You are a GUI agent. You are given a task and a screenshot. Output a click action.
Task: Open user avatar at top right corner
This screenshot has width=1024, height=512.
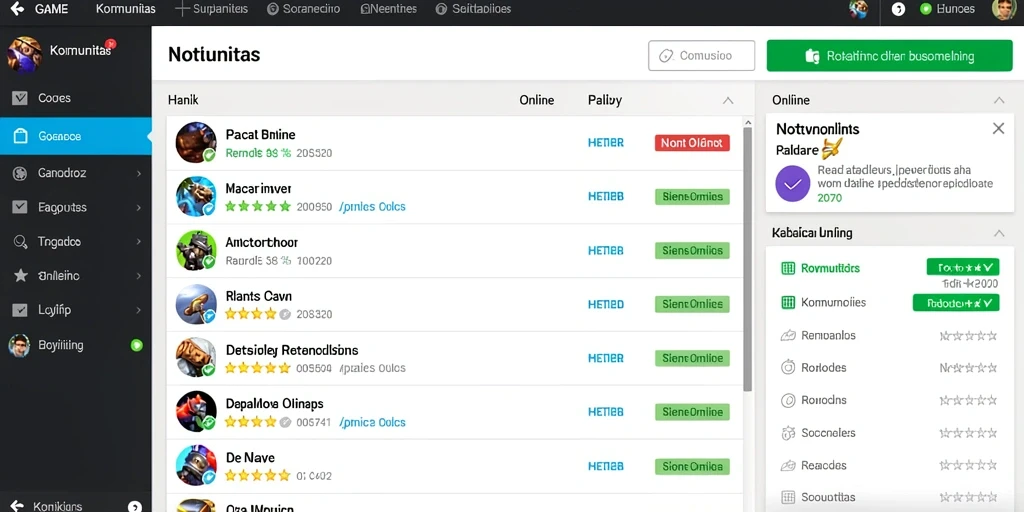click(1003, 9)
